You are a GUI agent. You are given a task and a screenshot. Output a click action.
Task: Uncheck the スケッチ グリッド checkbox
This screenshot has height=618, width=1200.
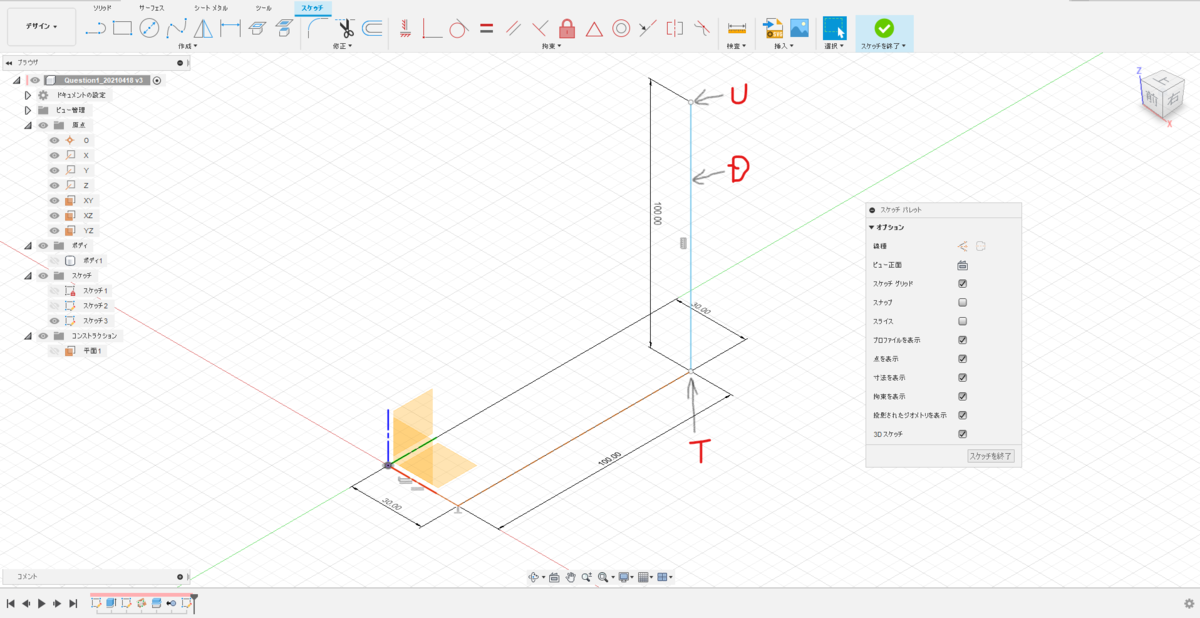(x=962, y=284)
